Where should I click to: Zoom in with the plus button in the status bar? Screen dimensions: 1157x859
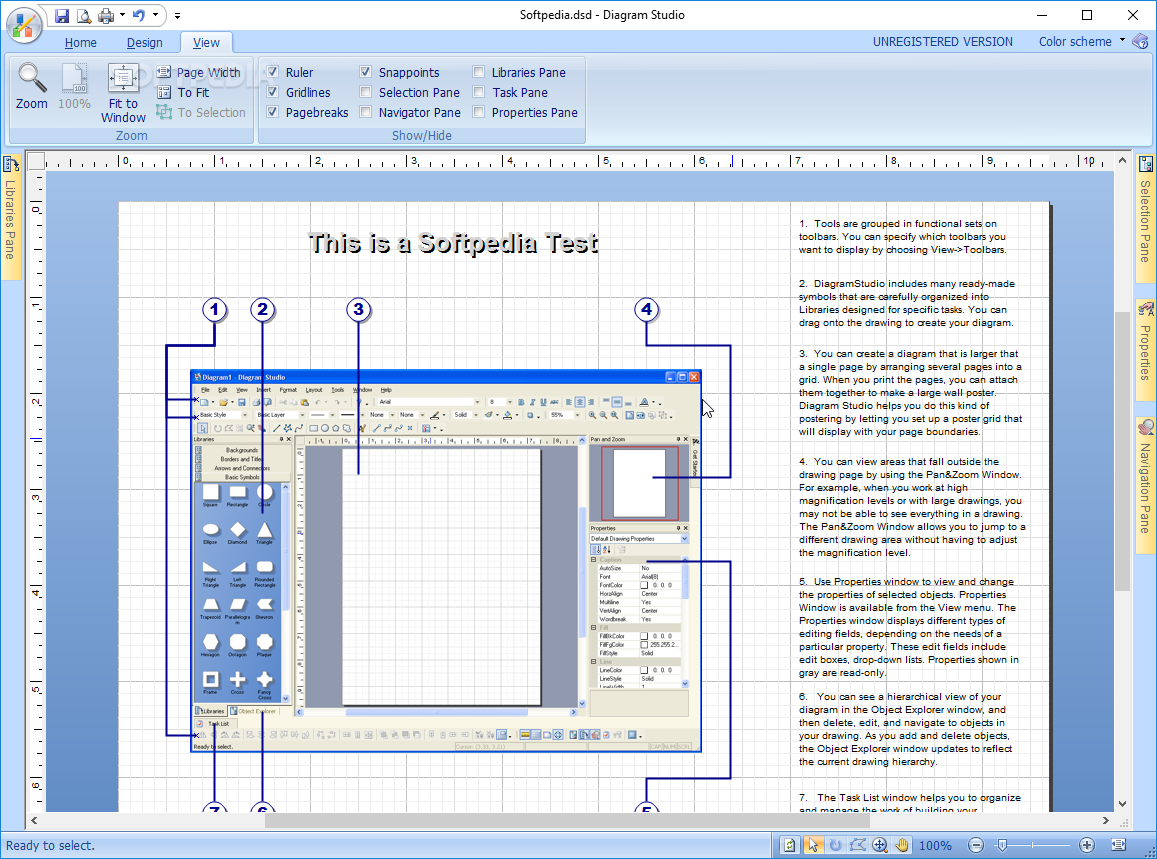[1086, 845]
